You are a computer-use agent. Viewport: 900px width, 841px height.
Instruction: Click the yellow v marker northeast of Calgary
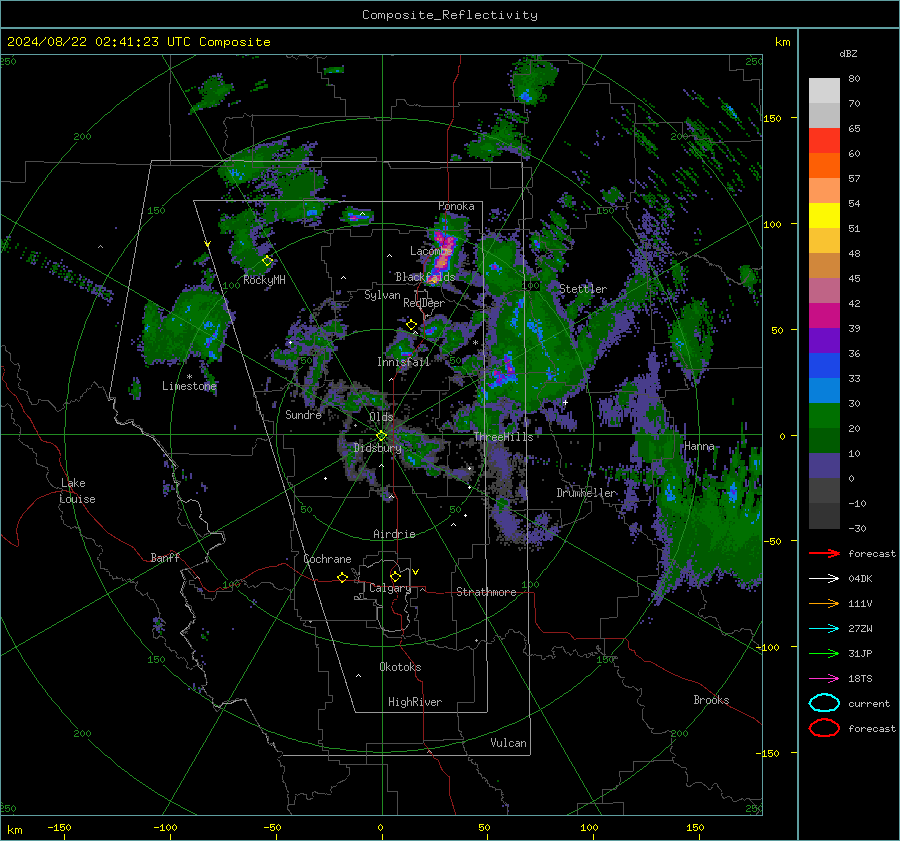[416, 572]
